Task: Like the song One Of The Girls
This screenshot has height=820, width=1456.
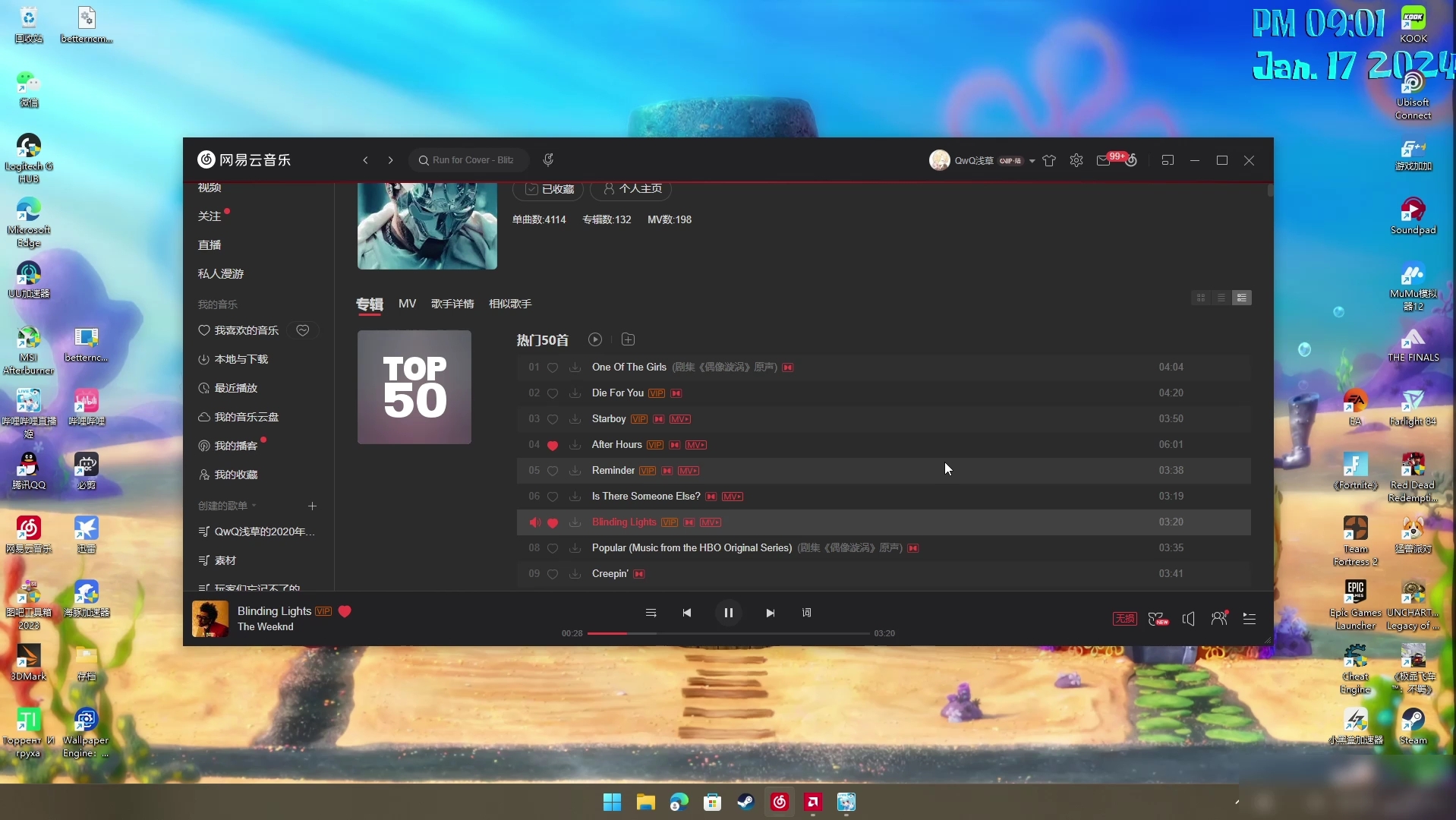Action: click(x=553, y=367)
